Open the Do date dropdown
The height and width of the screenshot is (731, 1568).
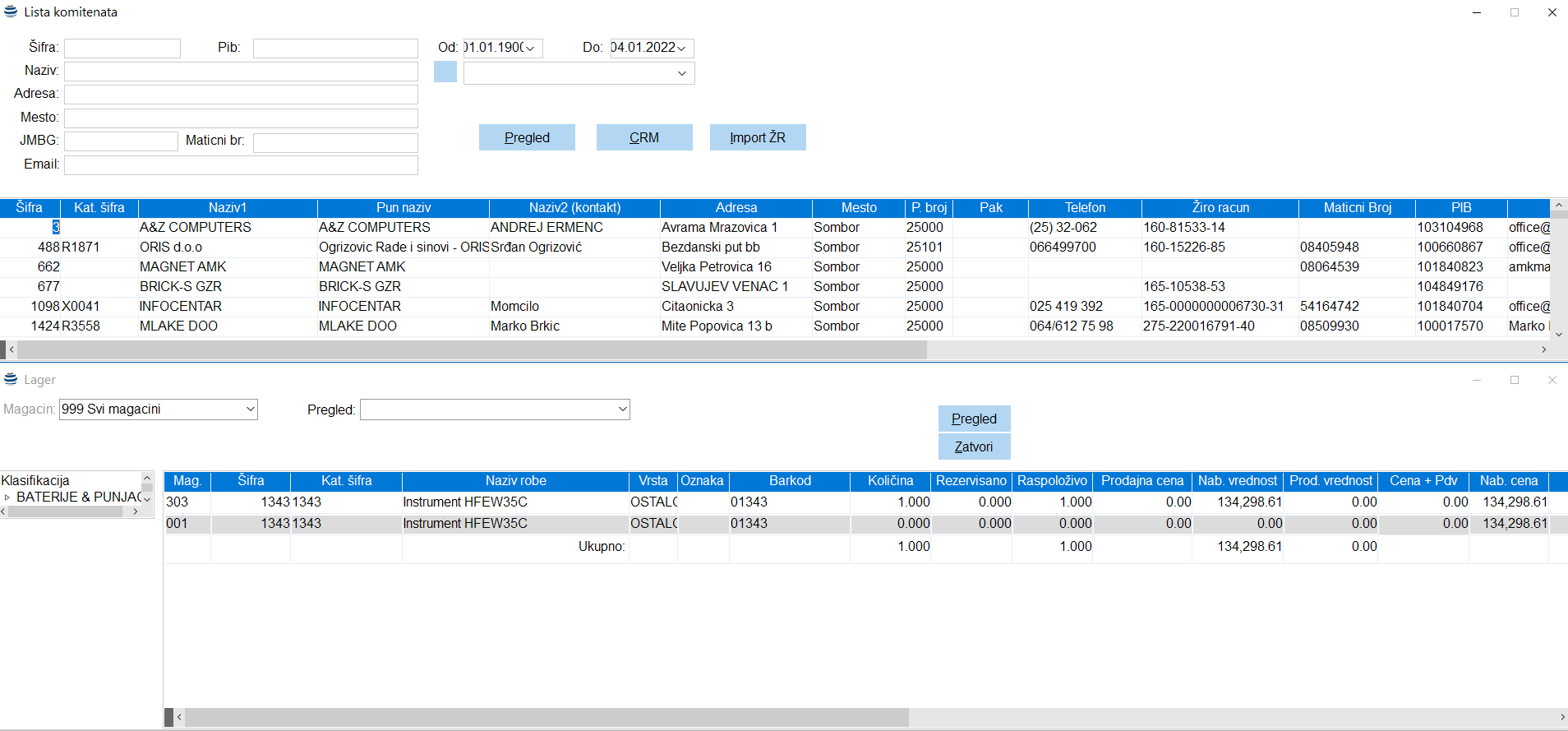point(681,49)
